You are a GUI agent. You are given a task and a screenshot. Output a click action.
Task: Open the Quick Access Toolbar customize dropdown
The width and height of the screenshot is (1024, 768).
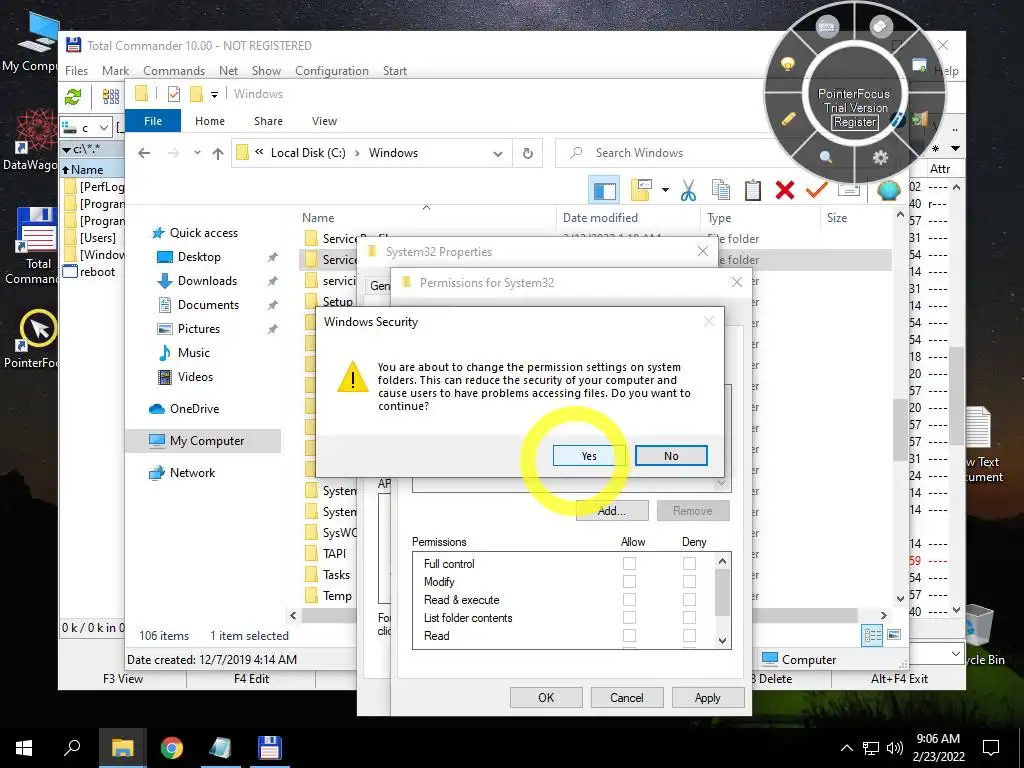pos(214,95)
